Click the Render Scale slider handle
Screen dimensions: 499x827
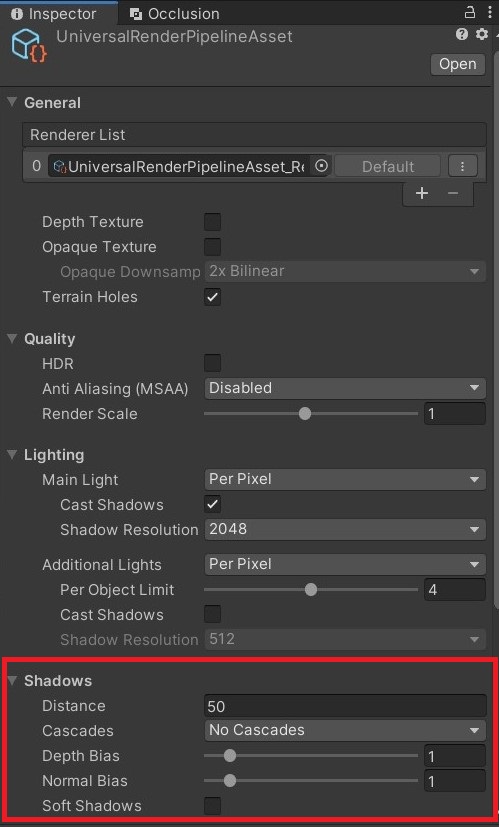coord(305,414)
